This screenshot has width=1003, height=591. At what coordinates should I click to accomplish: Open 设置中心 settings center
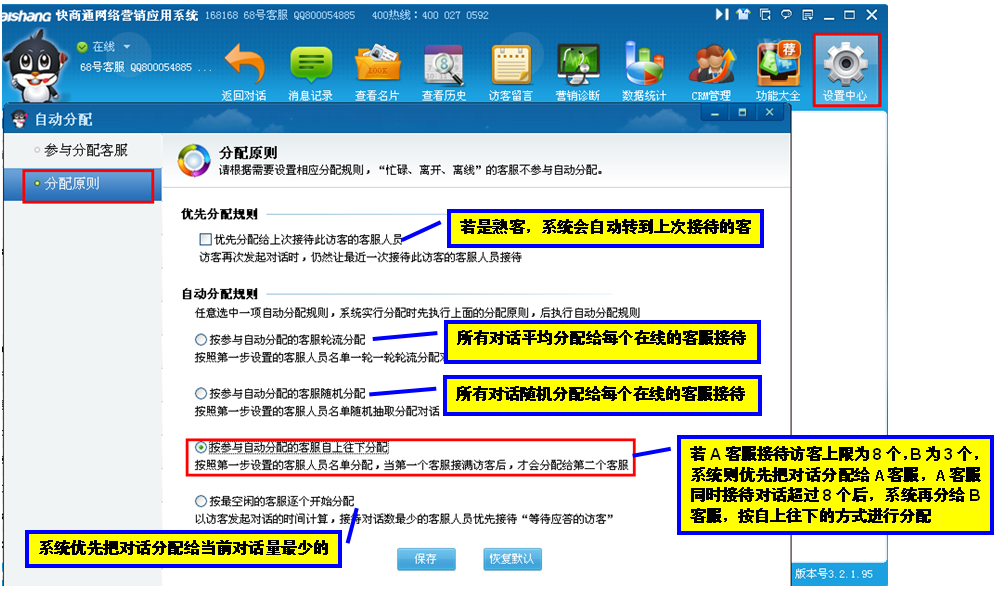[x=845, y=68]
